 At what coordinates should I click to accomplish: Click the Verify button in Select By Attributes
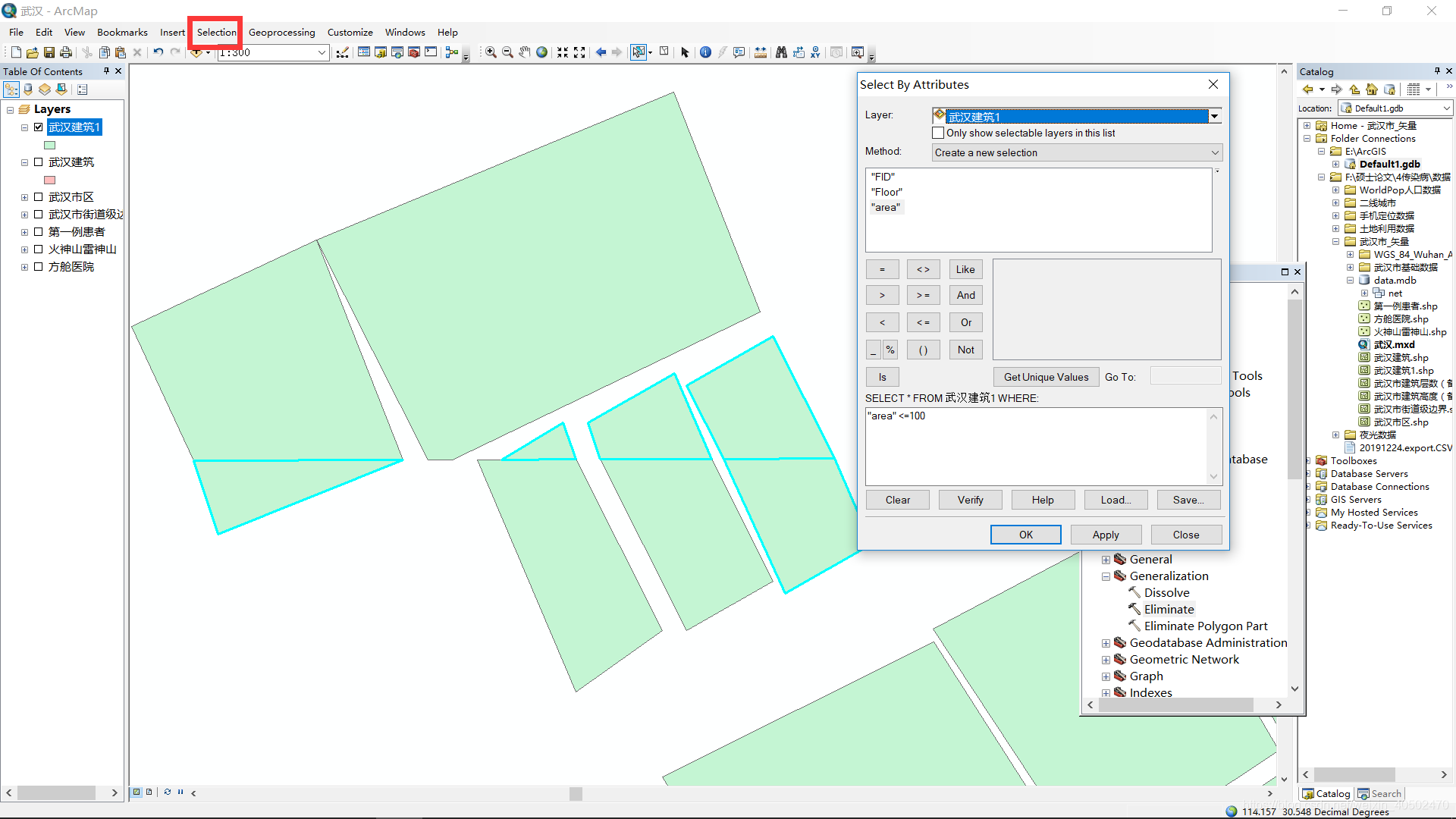coord(969,500)
